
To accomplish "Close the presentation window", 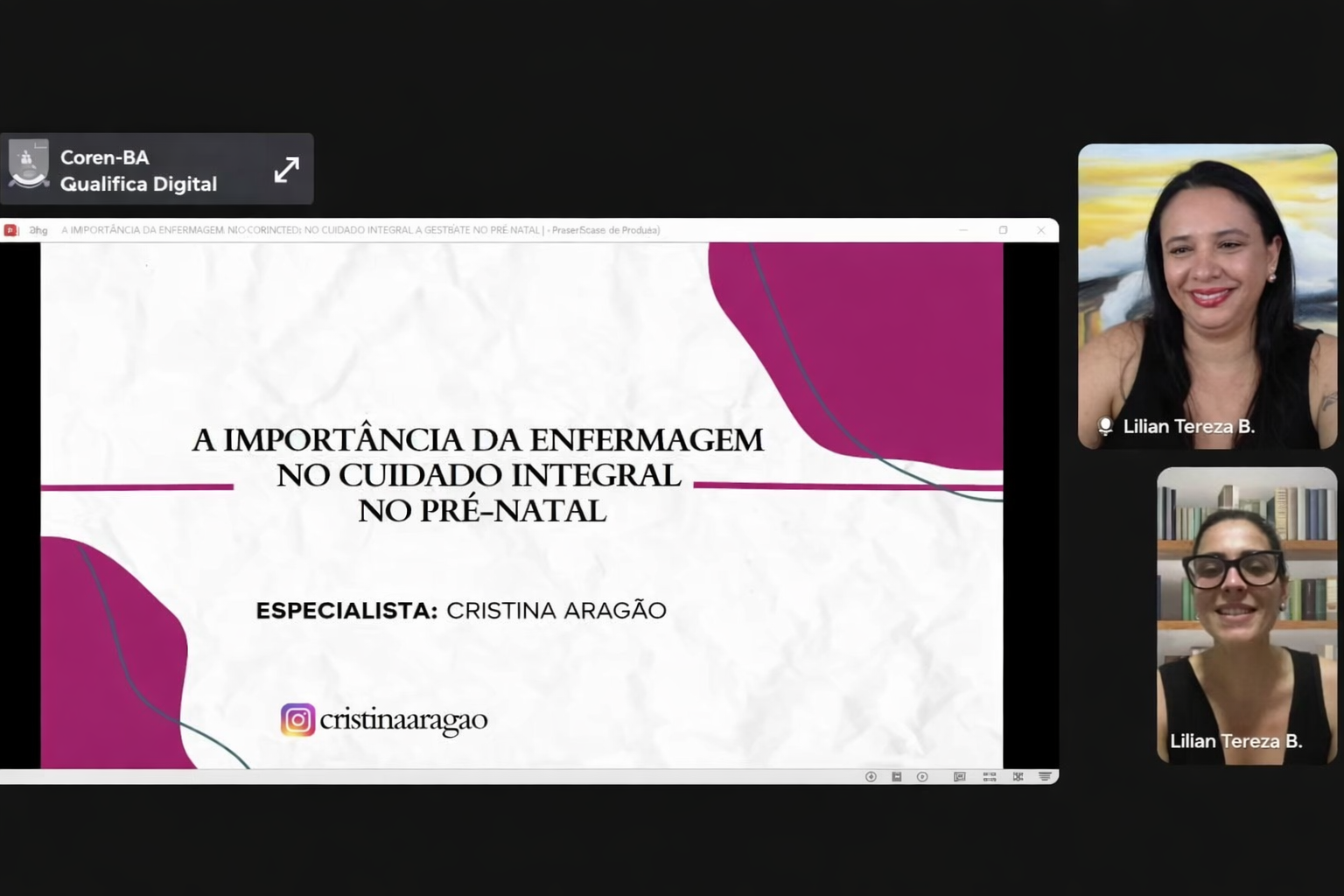I will click(1040, 230).
